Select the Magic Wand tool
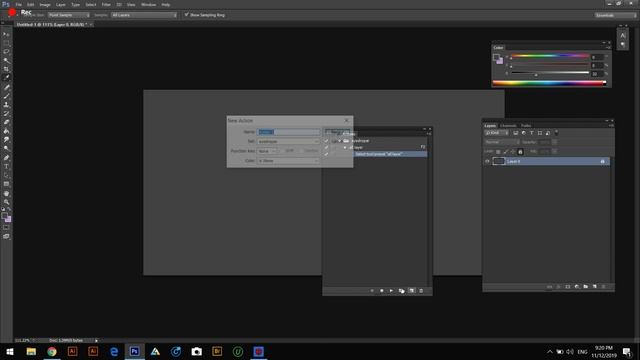The image size is (640, 360). pos(6,60)
